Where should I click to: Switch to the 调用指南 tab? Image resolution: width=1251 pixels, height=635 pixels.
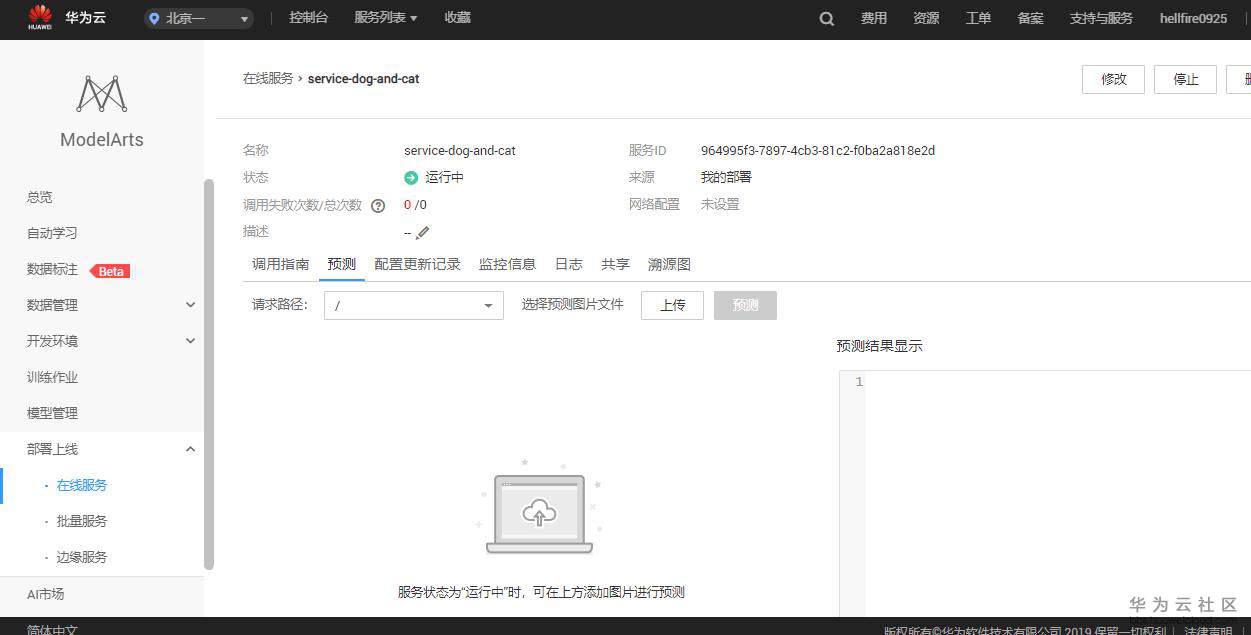(x=280, y=264)
